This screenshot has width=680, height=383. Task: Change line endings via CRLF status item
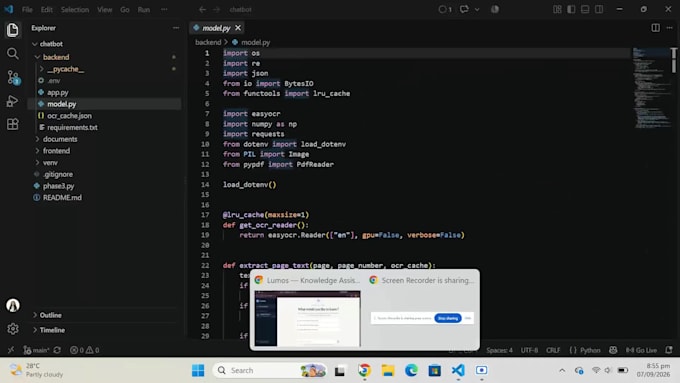[x=553, y=350]
